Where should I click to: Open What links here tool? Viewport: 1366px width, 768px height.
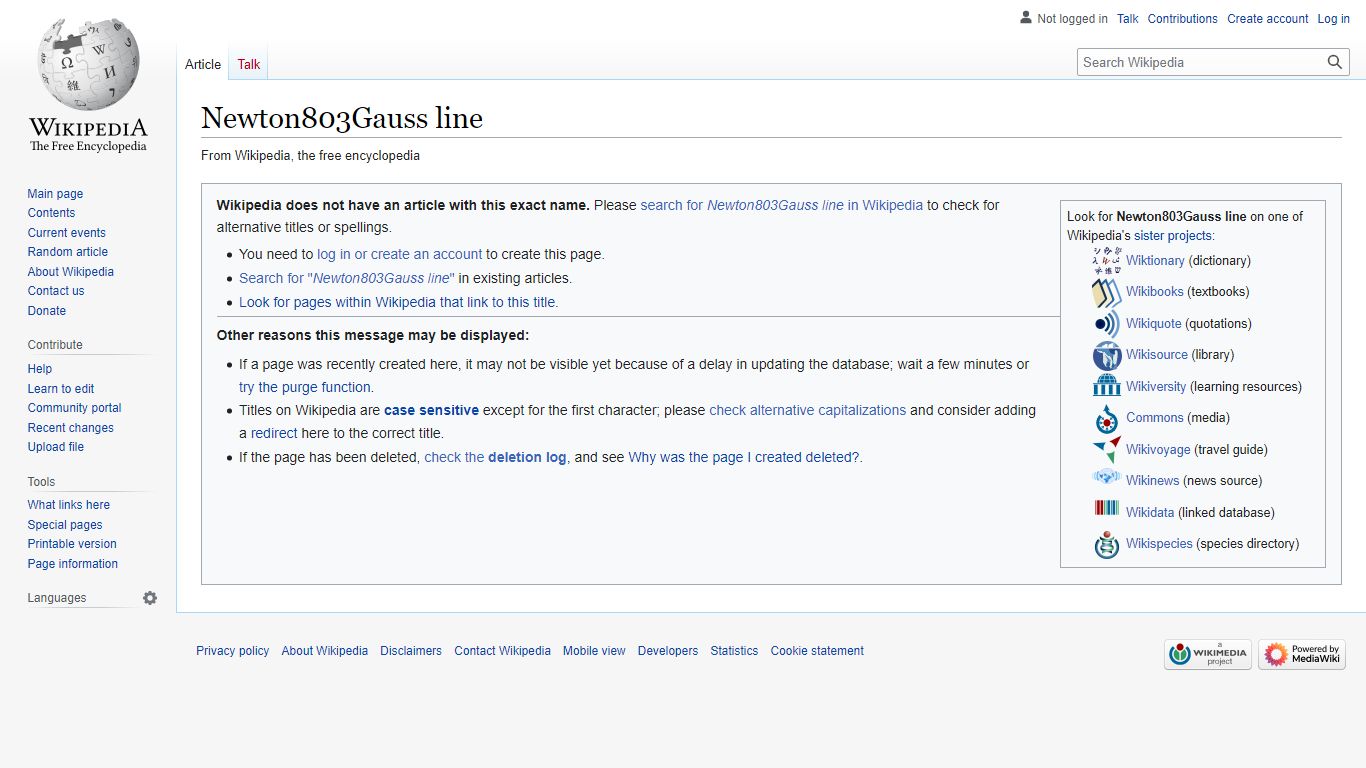coord(69,505)
